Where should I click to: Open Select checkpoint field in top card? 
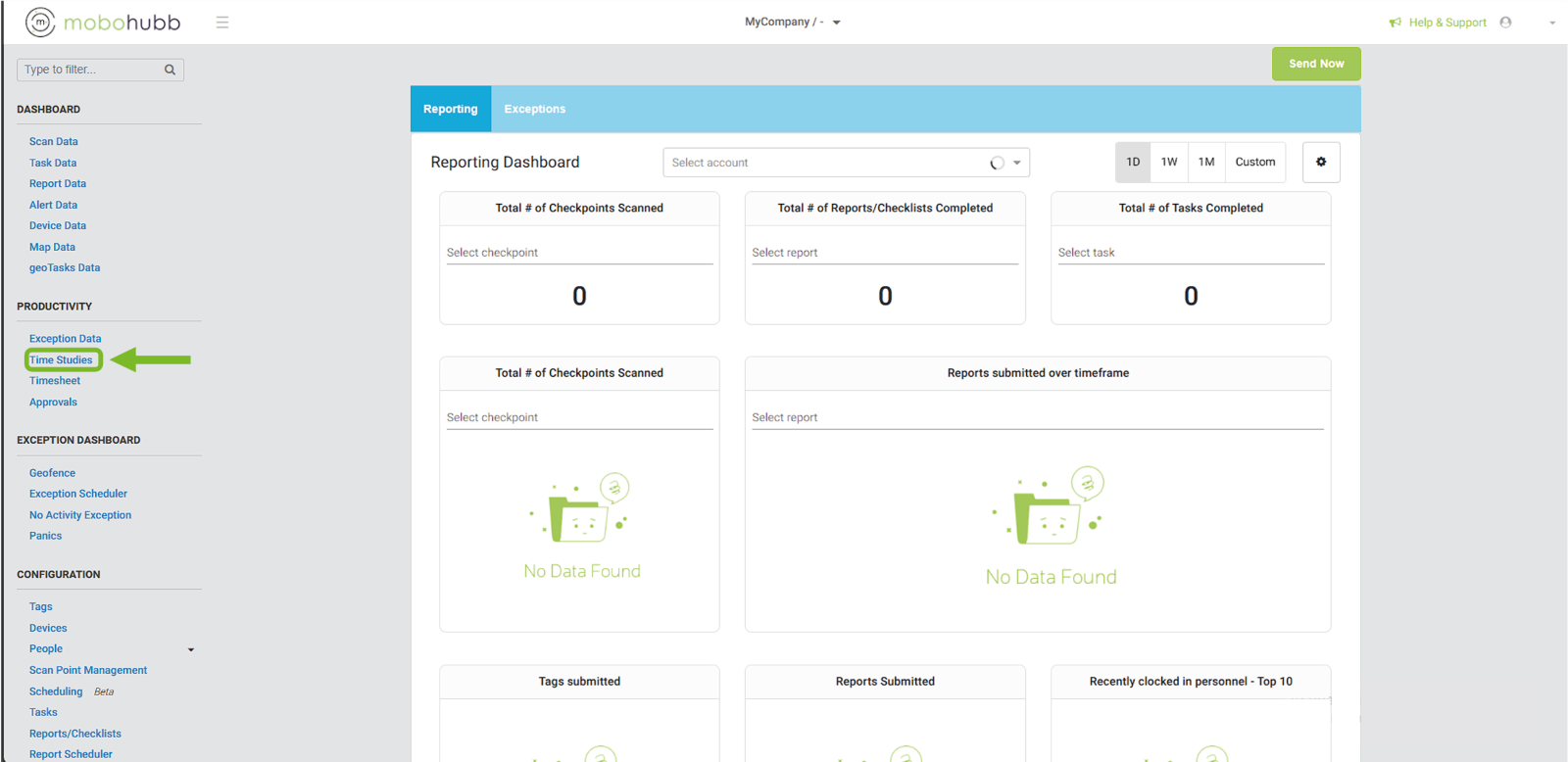[x=579, y=253]
